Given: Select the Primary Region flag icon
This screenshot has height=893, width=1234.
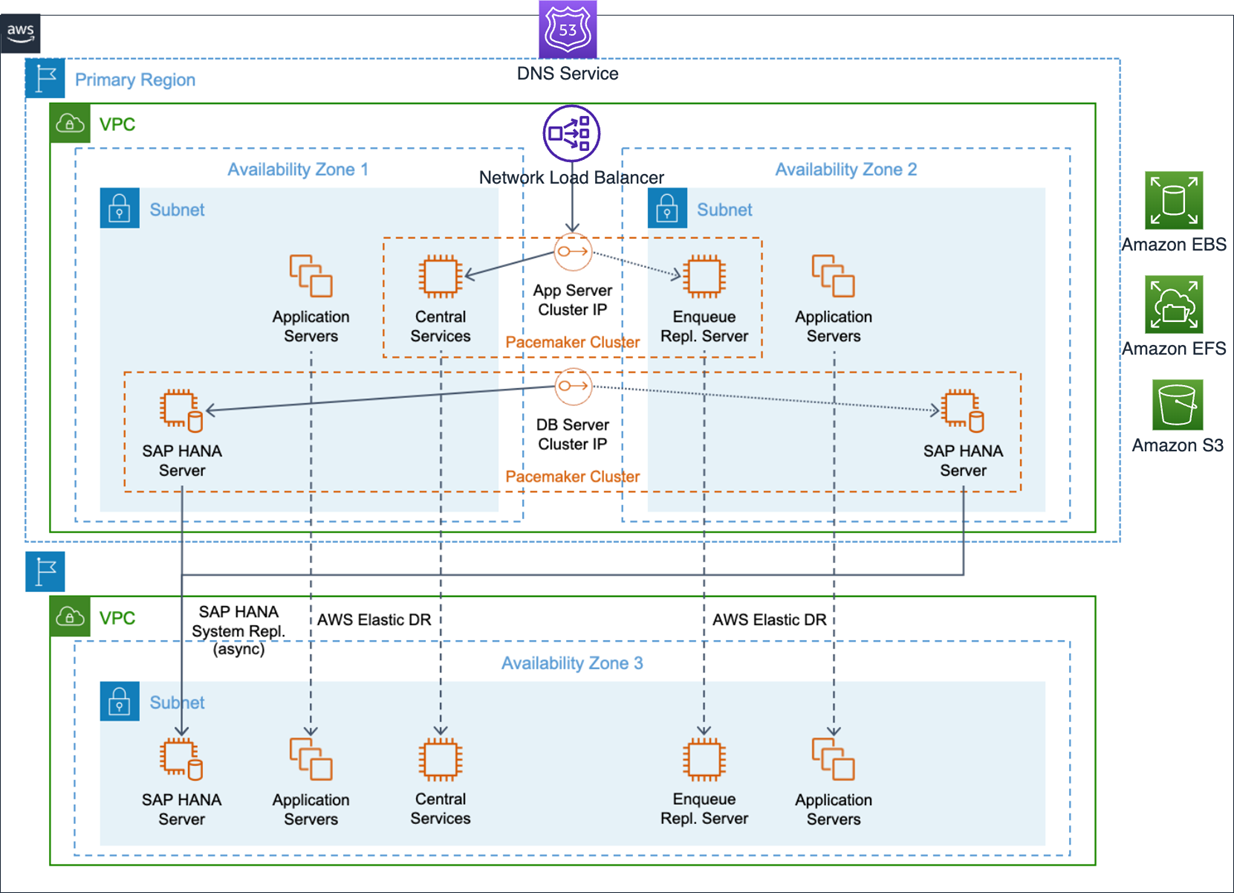Looking at the screenshot, I should [x=45, y=78].
